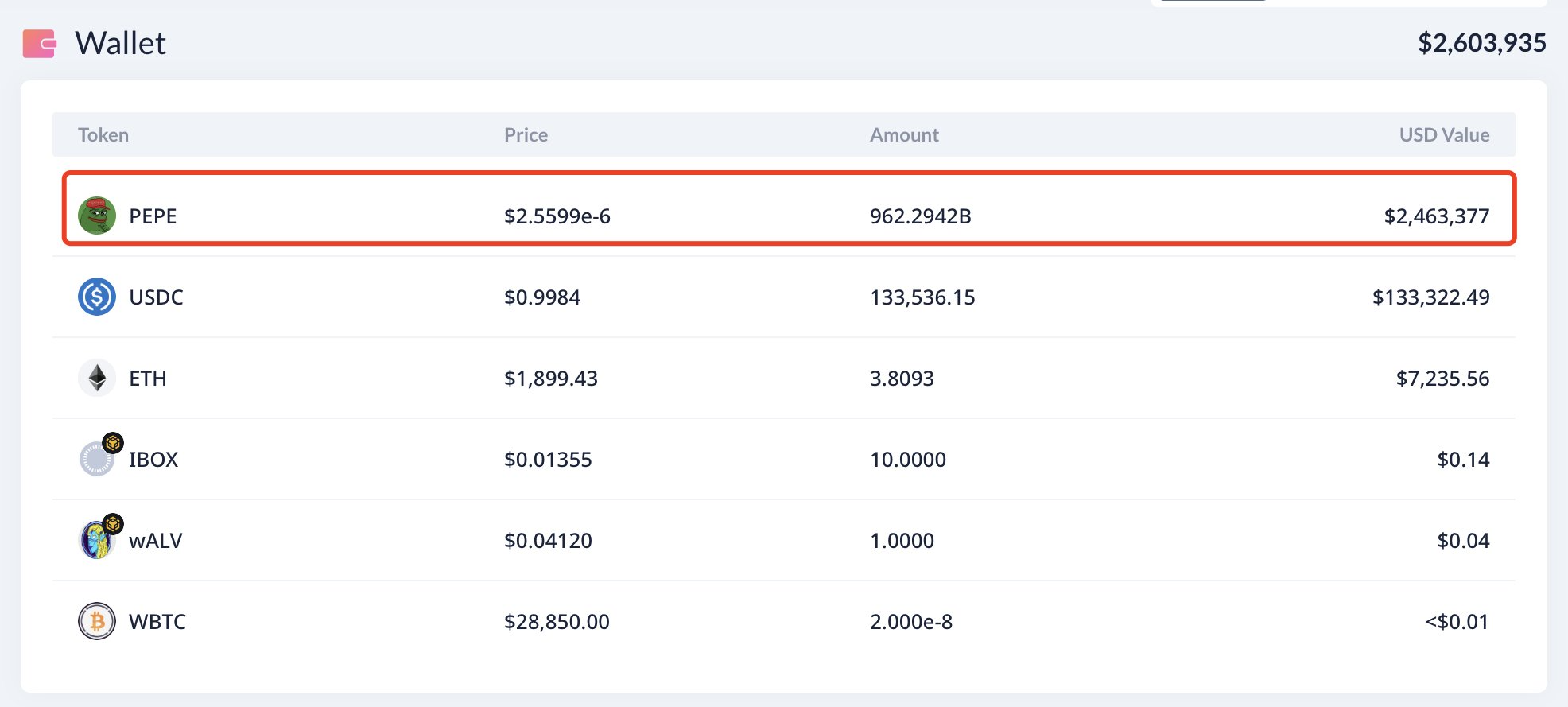Click the total balance $2,603,935

point(1482,43)
